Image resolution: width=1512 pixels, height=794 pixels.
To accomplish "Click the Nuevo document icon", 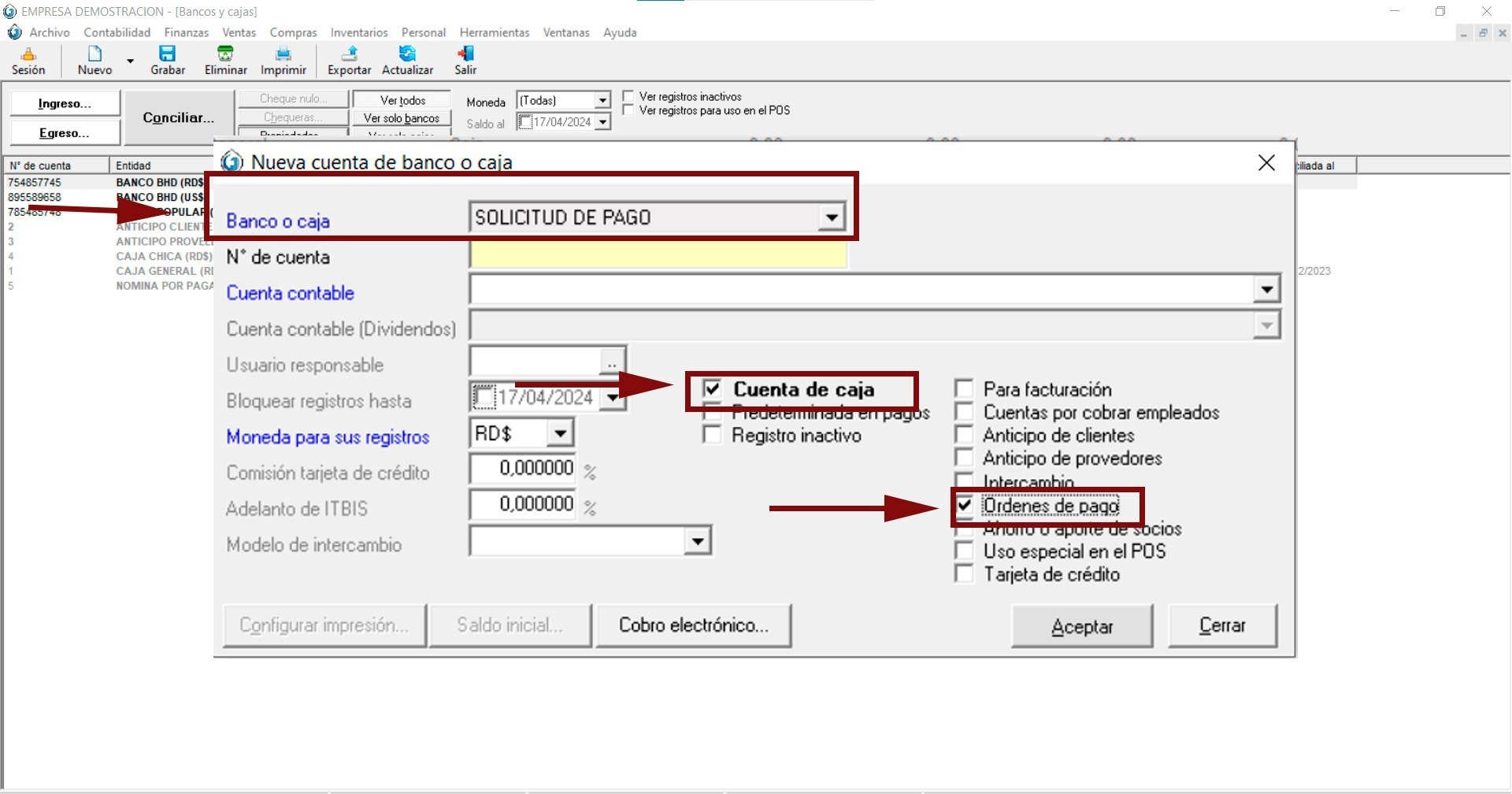I will pos(94,54).
